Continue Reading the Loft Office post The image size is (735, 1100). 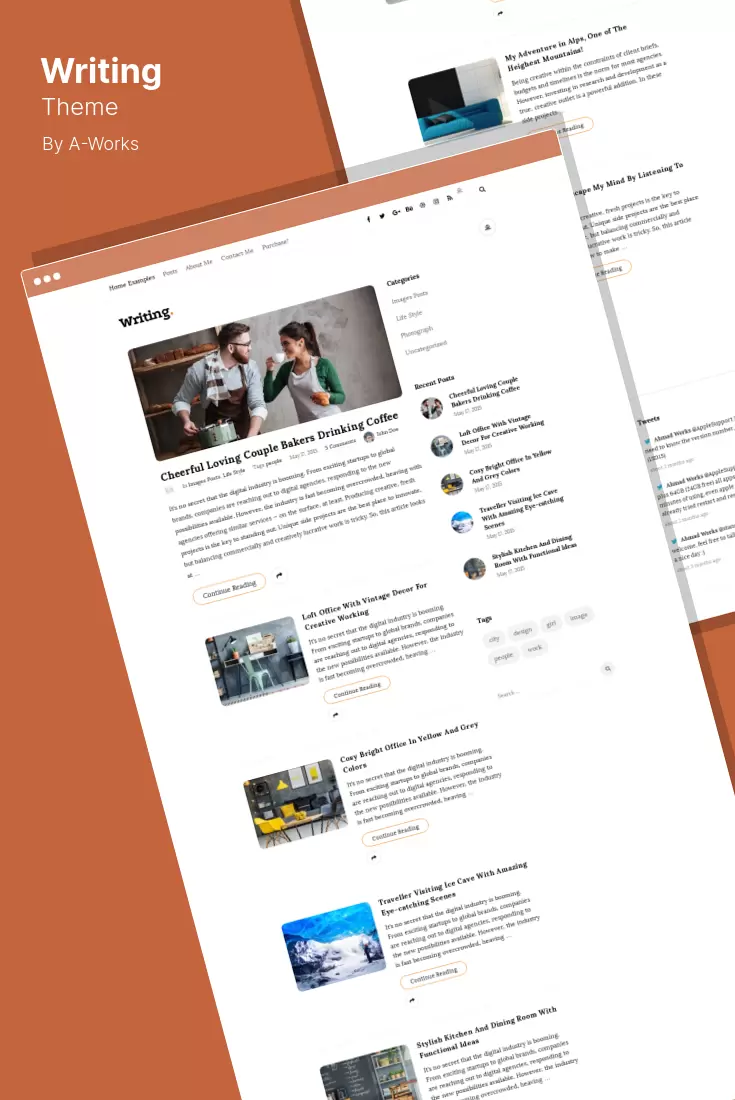point(357,689)
